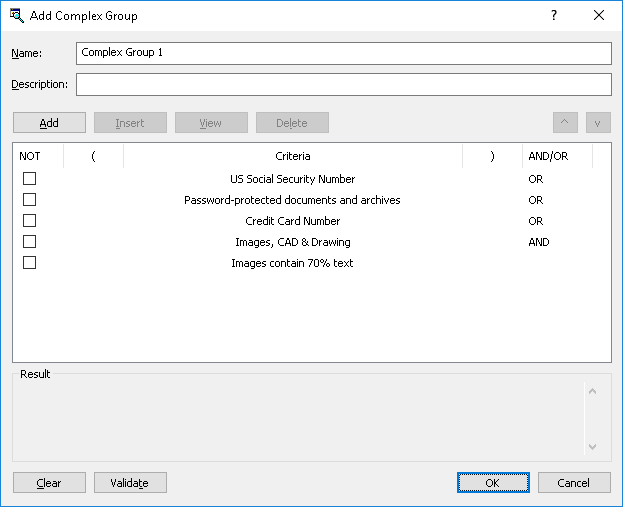
Task: Check NOT for US Social Security Number
Action: (x=30, y=179)
